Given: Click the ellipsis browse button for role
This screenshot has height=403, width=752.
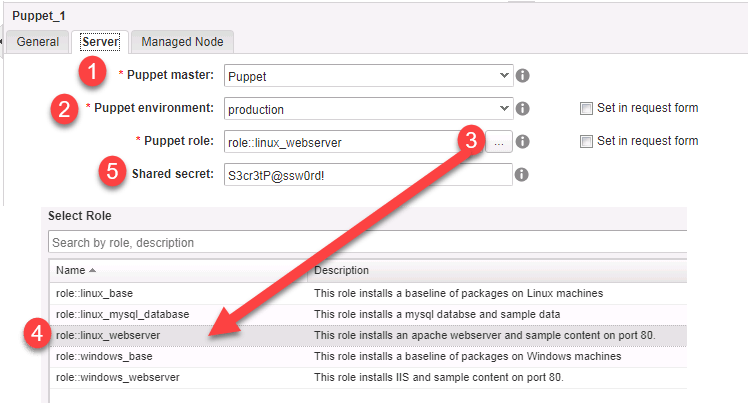Looking at the screenshot, I should coord(499,142).
